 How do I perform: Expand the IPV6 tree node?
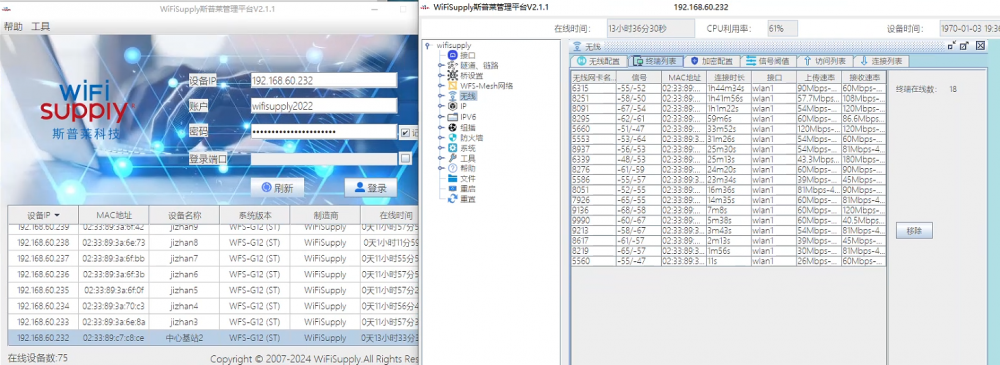441,117
